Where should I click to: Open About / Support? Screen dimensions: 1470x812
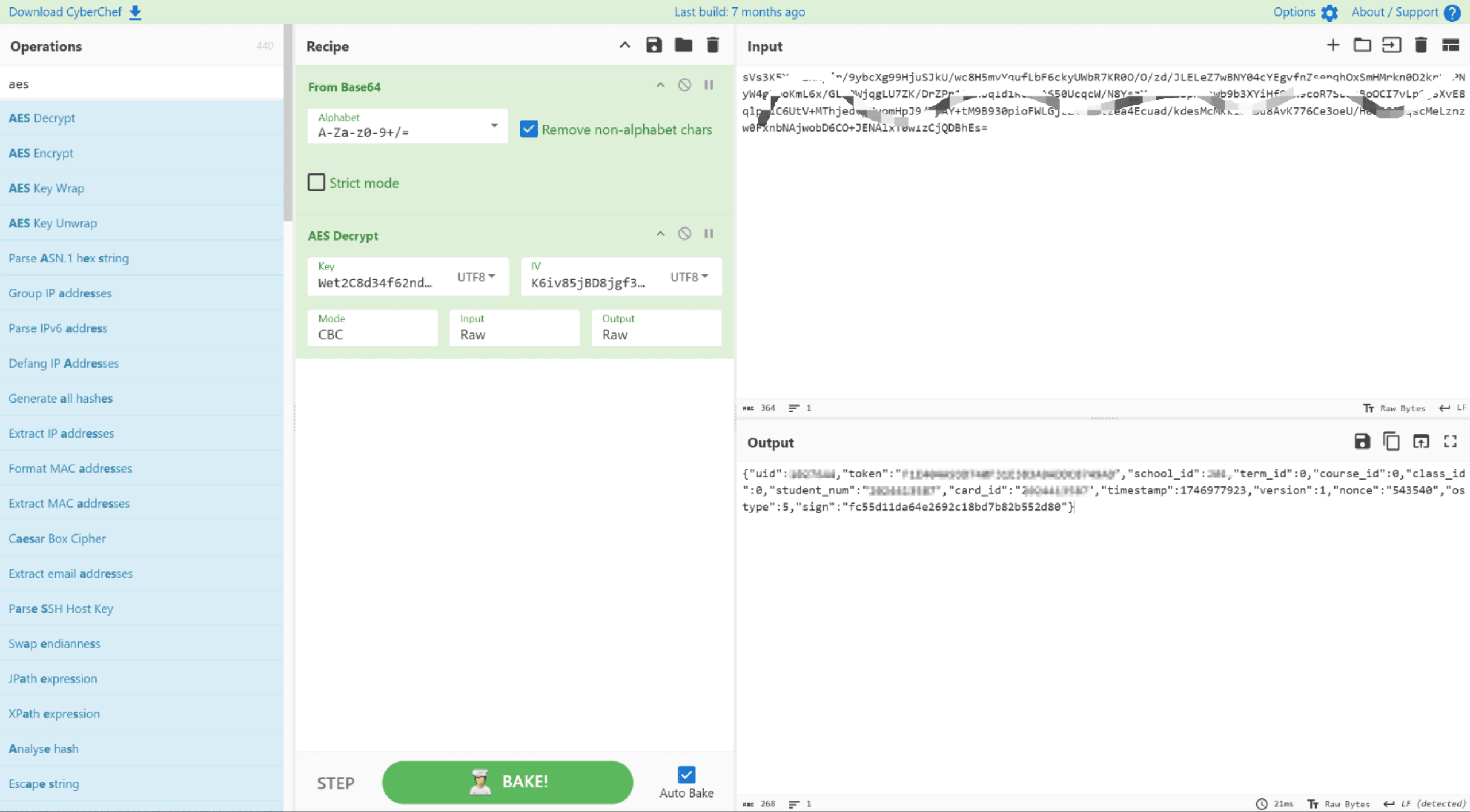tap(1395, 12)
